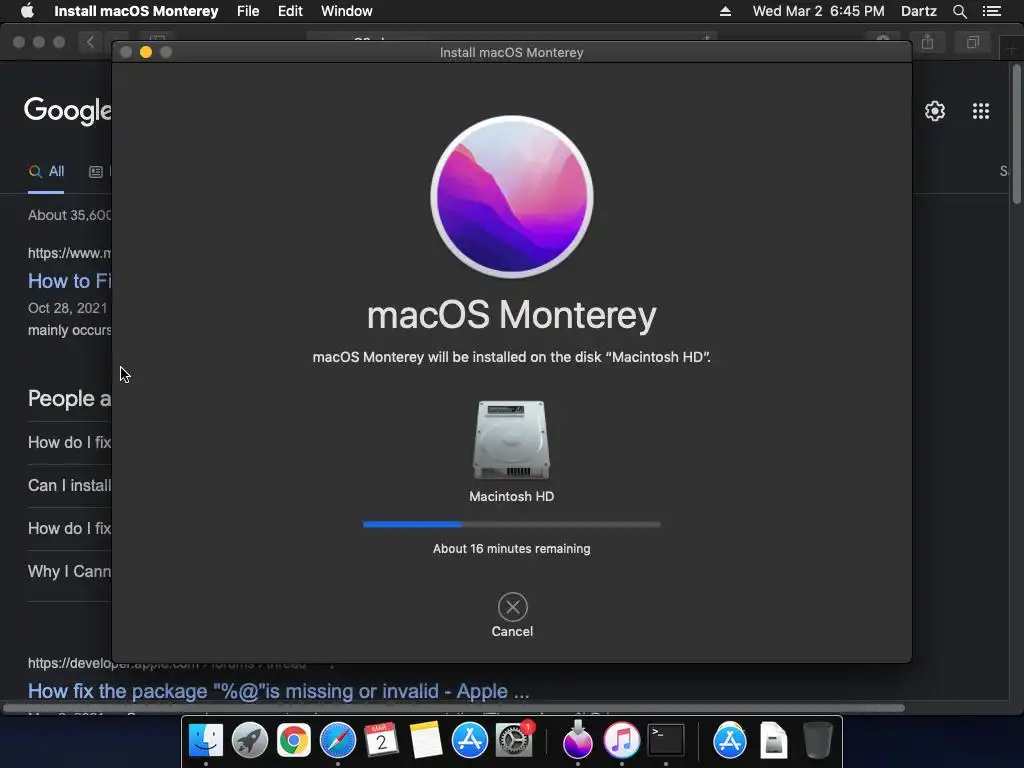Open Notes from the Dock
The width and height of the screenshot is (1024, 768).
pos(426,741)
